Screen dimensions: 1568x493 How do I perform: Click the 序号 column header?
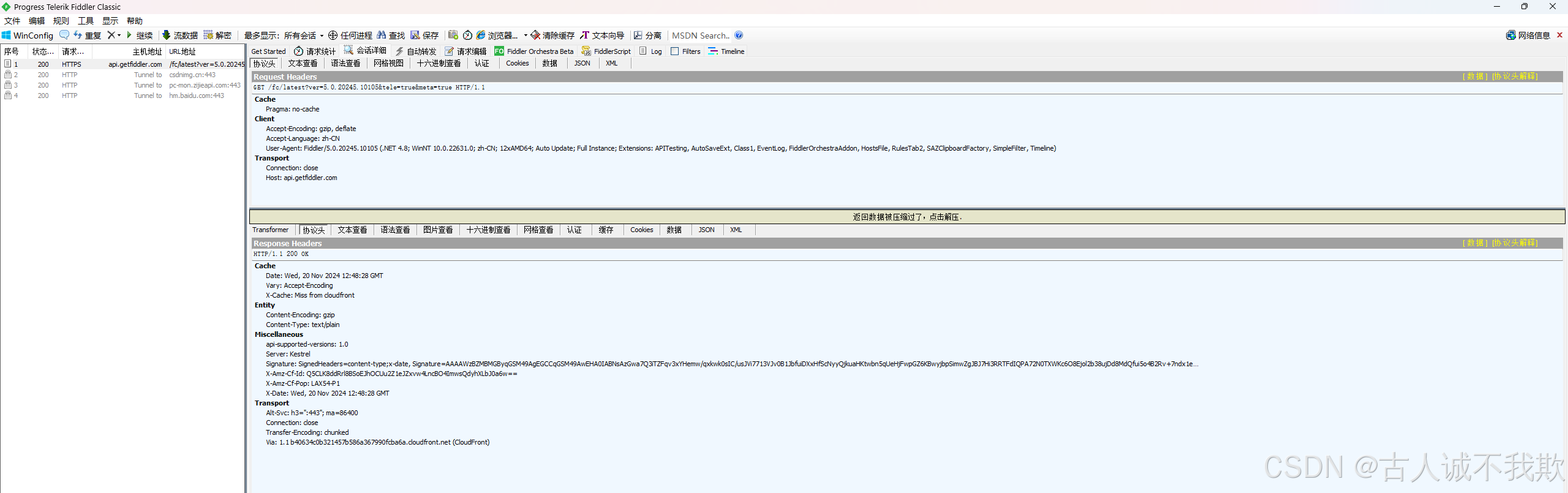click(15, 52)
